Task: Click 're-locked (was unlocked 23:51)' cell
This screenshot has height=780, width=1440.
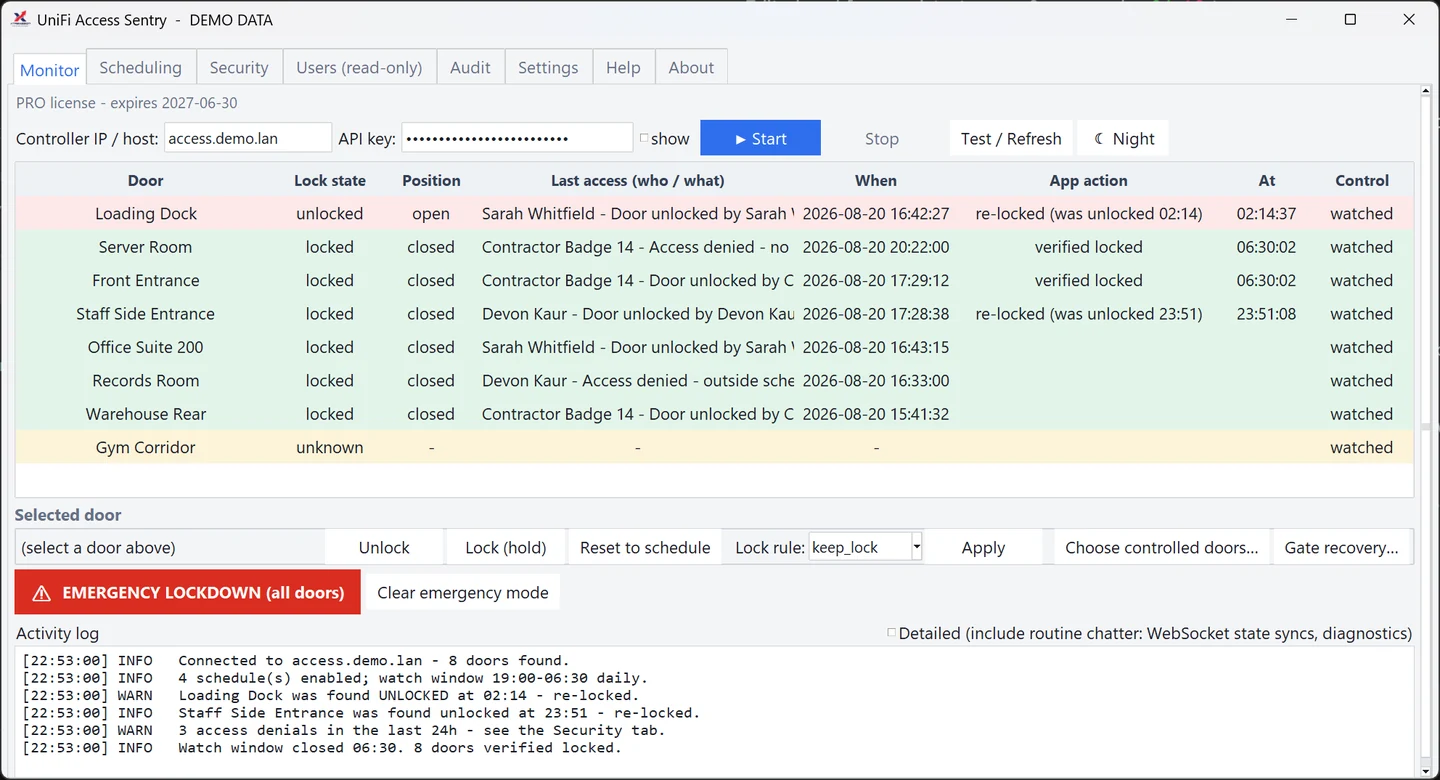Action: click(1089, 314)
